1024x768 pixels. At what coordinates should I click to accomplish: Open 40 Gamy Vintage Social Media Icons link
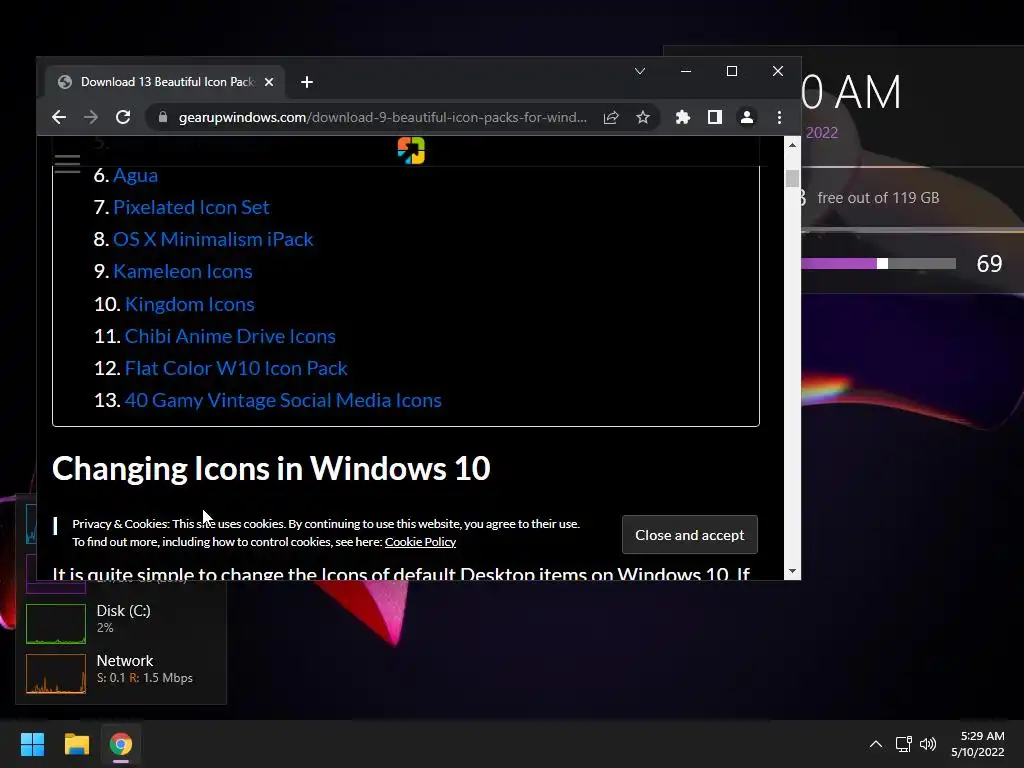[283, 400]
